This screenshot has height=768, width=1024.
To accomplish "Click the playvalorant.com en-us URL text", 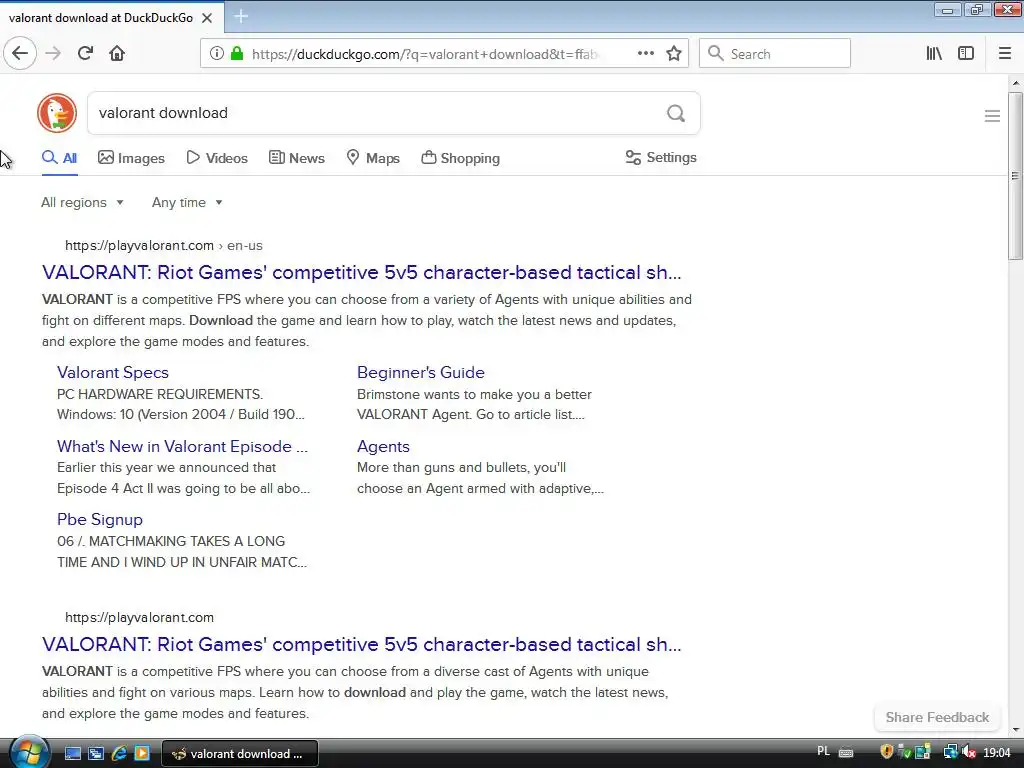I will click(164, 246).
